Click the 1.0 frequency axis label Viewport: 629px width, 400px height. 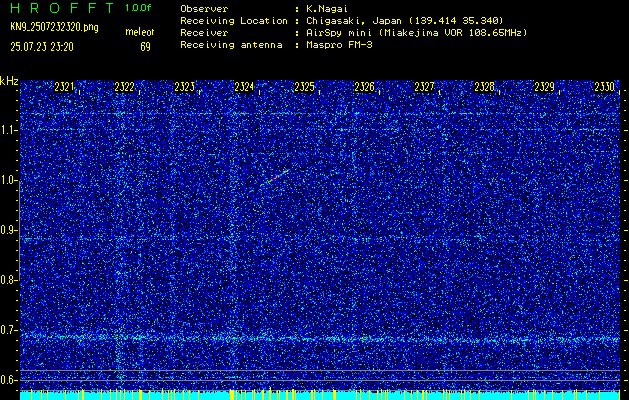[x=8, y=180]
